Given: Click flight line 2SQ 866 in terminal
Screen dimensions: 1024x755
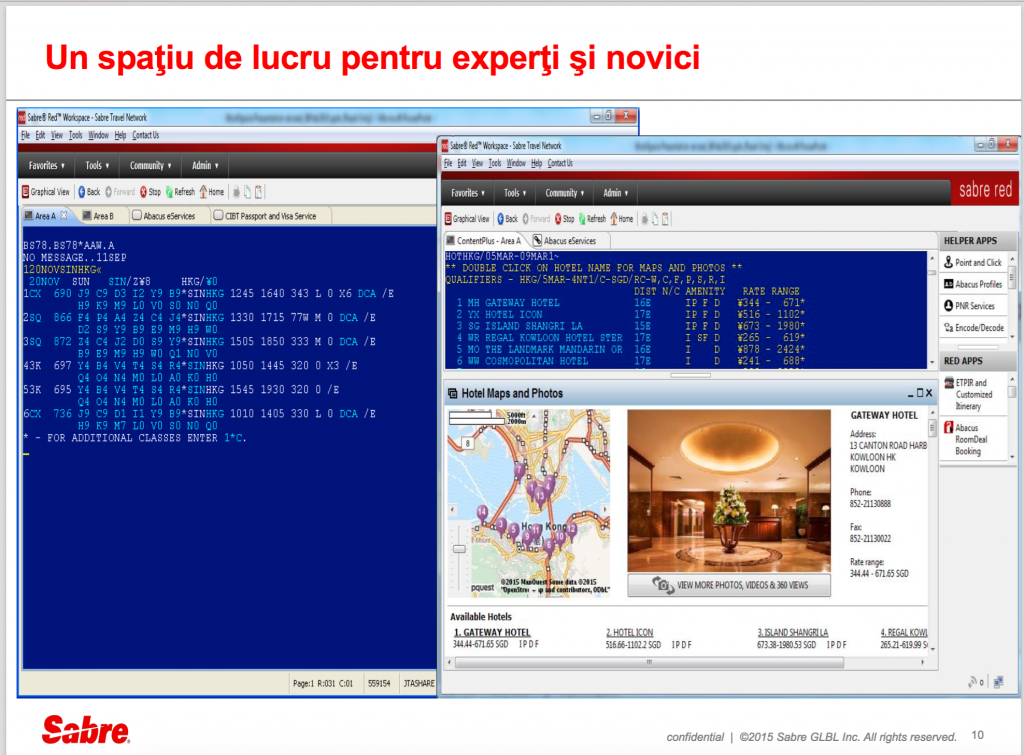Looking at the screenshot, I should (200, 317).
